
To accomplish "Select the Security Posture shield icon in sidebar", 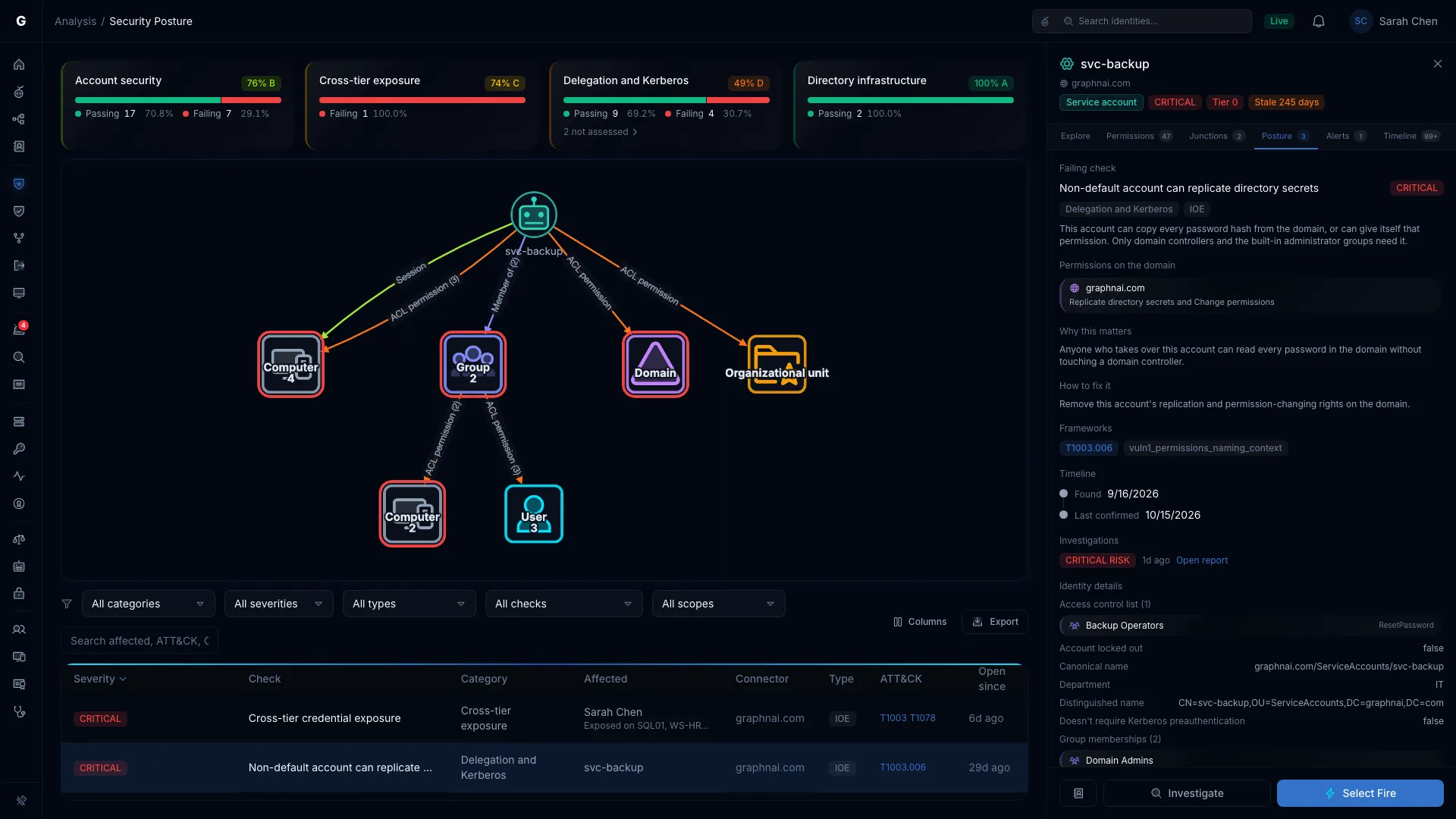I will (19, 184).
